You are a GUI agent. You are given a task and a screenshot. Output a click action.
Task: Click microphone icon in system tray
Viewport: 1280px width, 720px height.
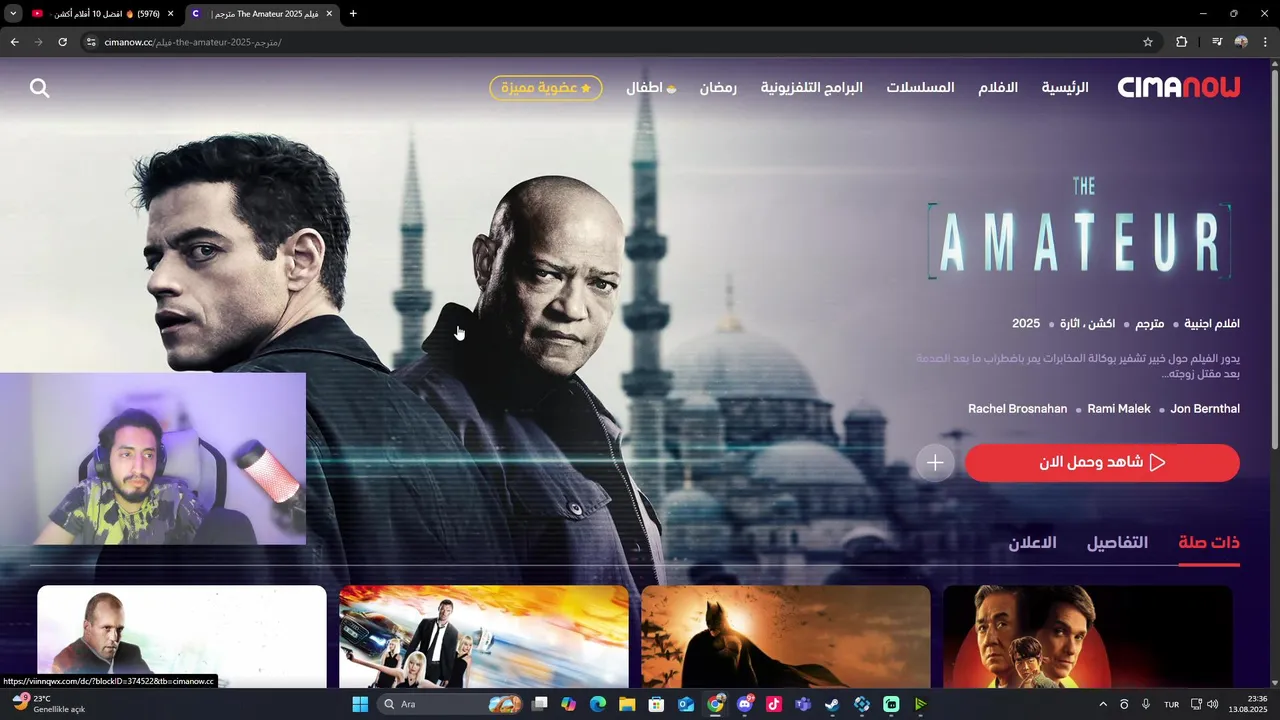pos(1146,704)
